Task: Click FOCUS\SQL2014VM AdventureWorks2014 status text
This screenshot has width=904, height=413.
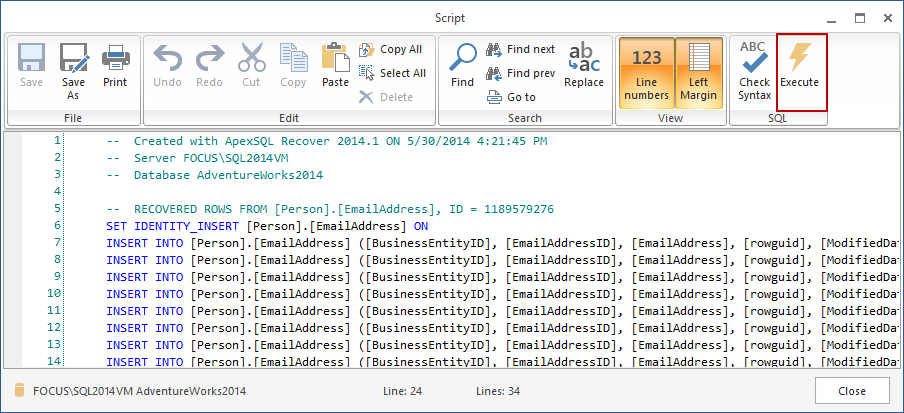Action: [x=140, y=391]
